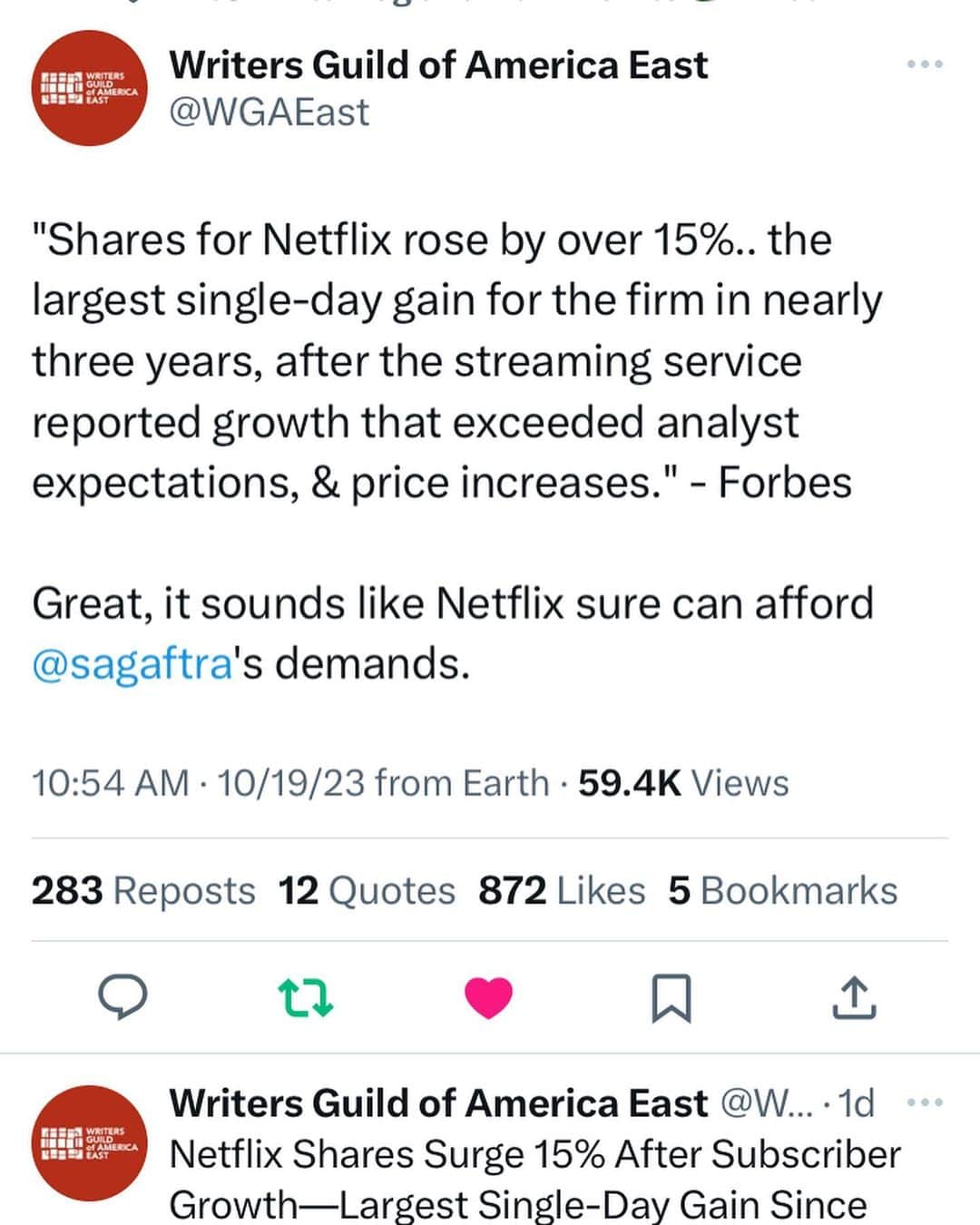Screen dimensions: 980x1225
Task: Tap the reply speech bubble icon
Action: (x=122, y=997)
